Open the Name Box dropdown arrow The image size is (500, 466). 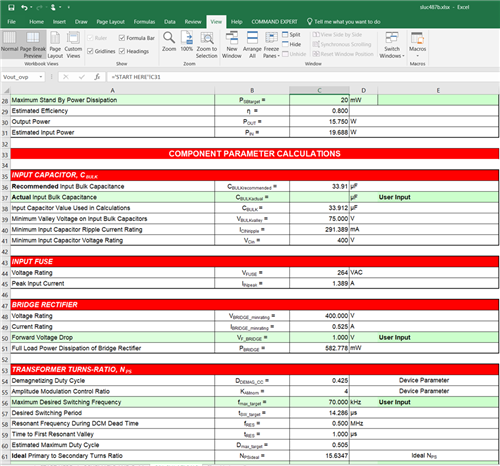tap(41, 77)
